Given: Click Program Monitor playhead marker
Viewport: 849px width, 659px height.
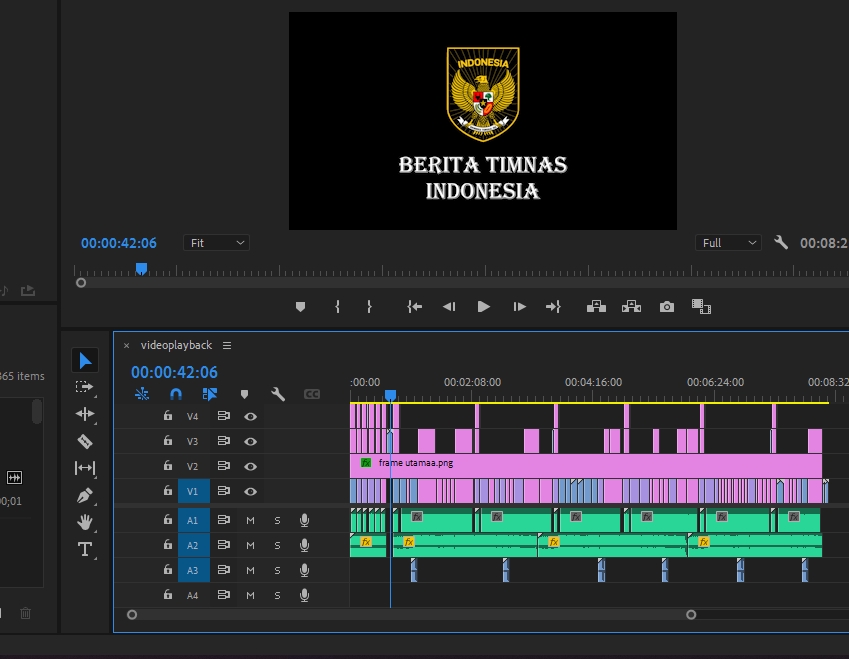Looking at the screenshot, I should (141, 269).
